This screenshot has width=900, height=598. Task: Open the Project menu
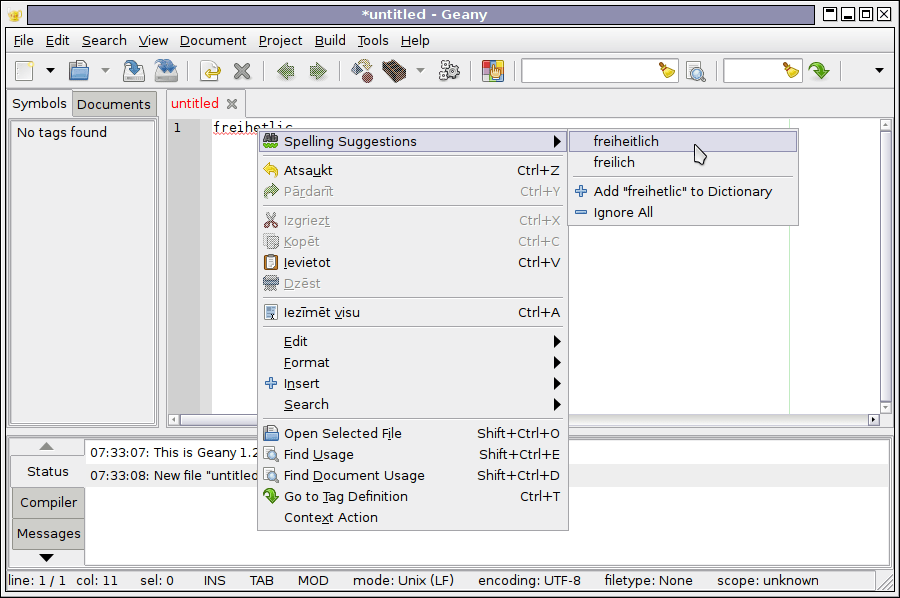[x=280, y=41]
